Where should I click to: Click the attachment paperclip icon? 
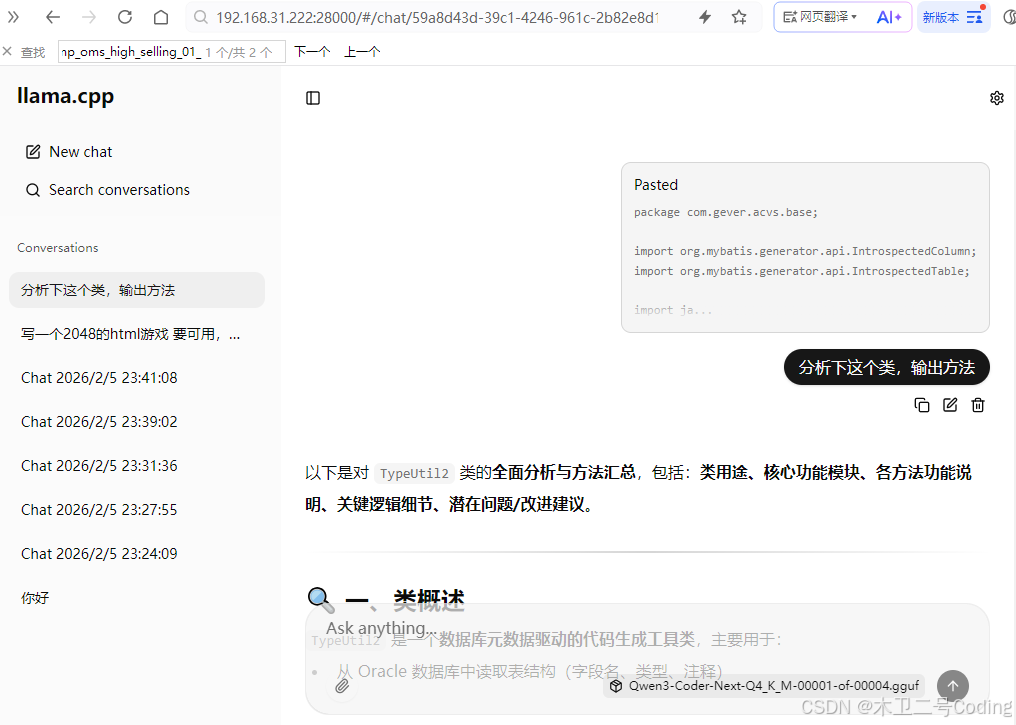click(342, 685)
